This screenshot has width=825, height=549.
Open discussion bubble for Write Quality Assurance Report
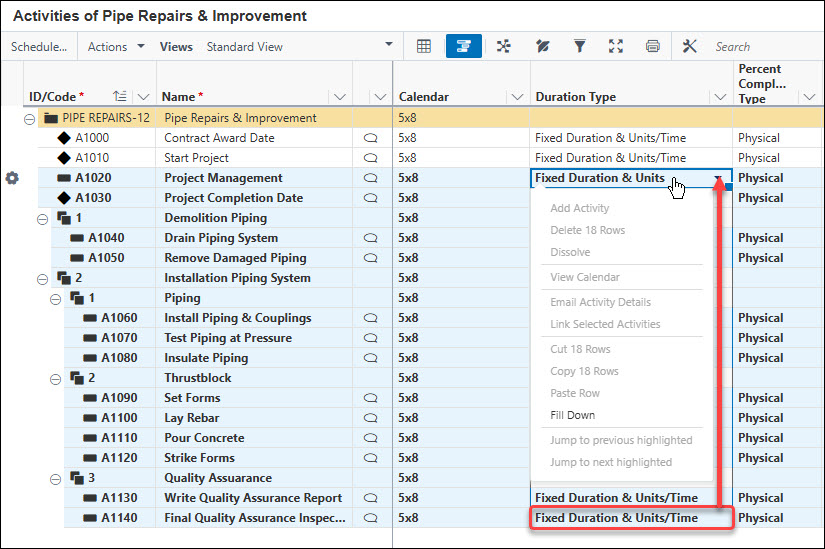pos(370,498)
